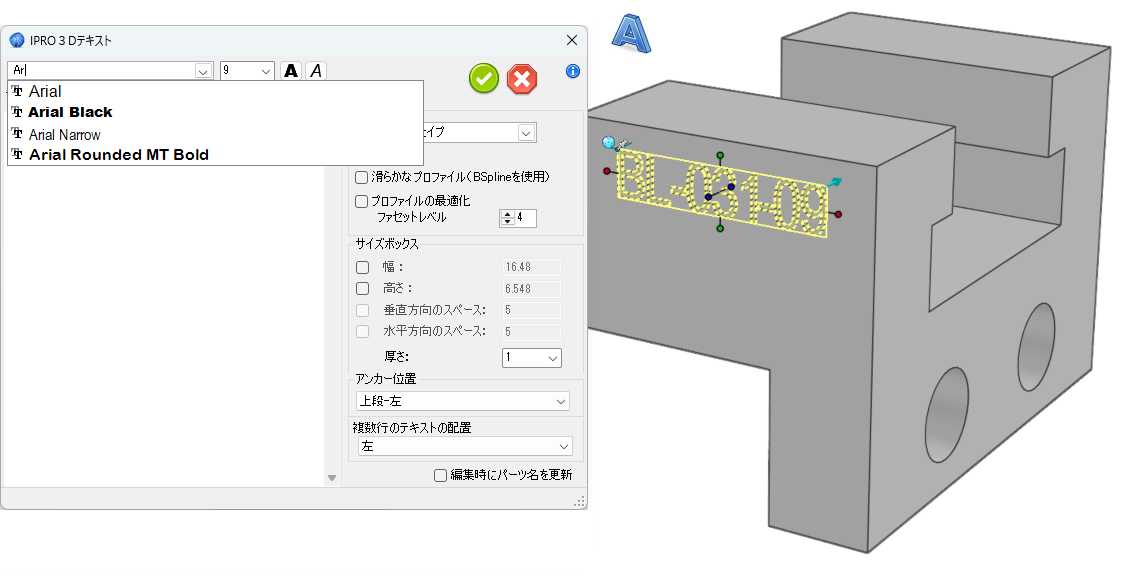Image resolution: width=1122 pixels, height=576 pixels.
Task: Click the teal arrow handle on the text box
Action: (x=834, y=183)
